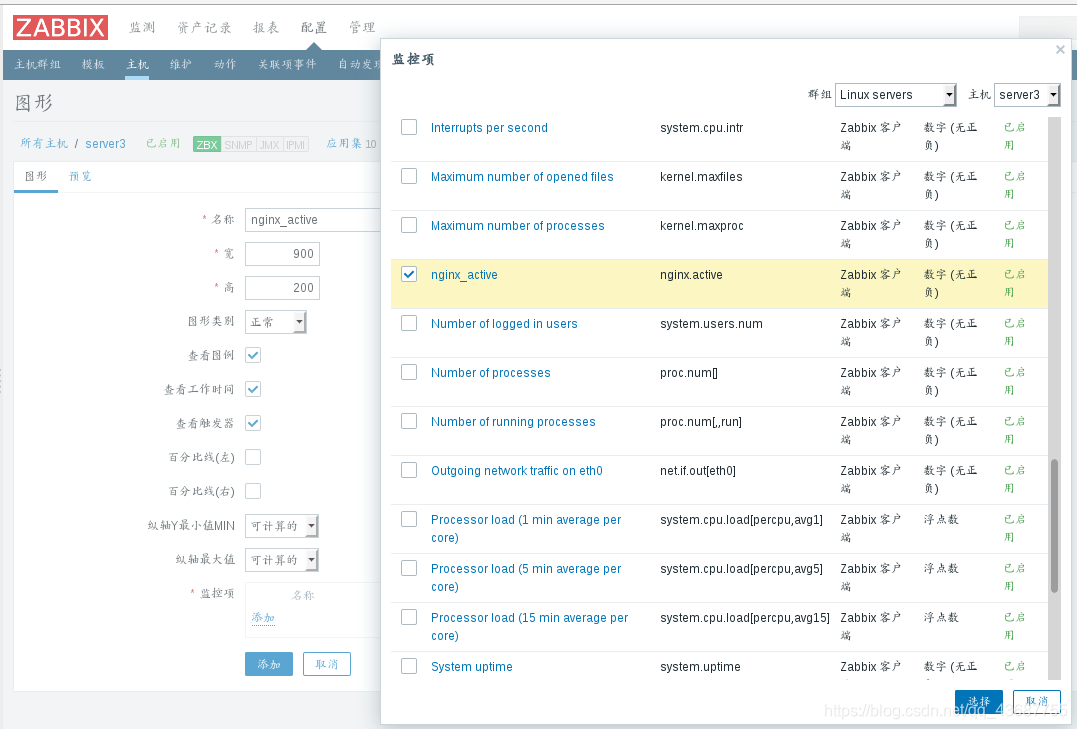Check Number of running processes checkbox
This screenshot has height=729, width=1077.
point(409,421)
